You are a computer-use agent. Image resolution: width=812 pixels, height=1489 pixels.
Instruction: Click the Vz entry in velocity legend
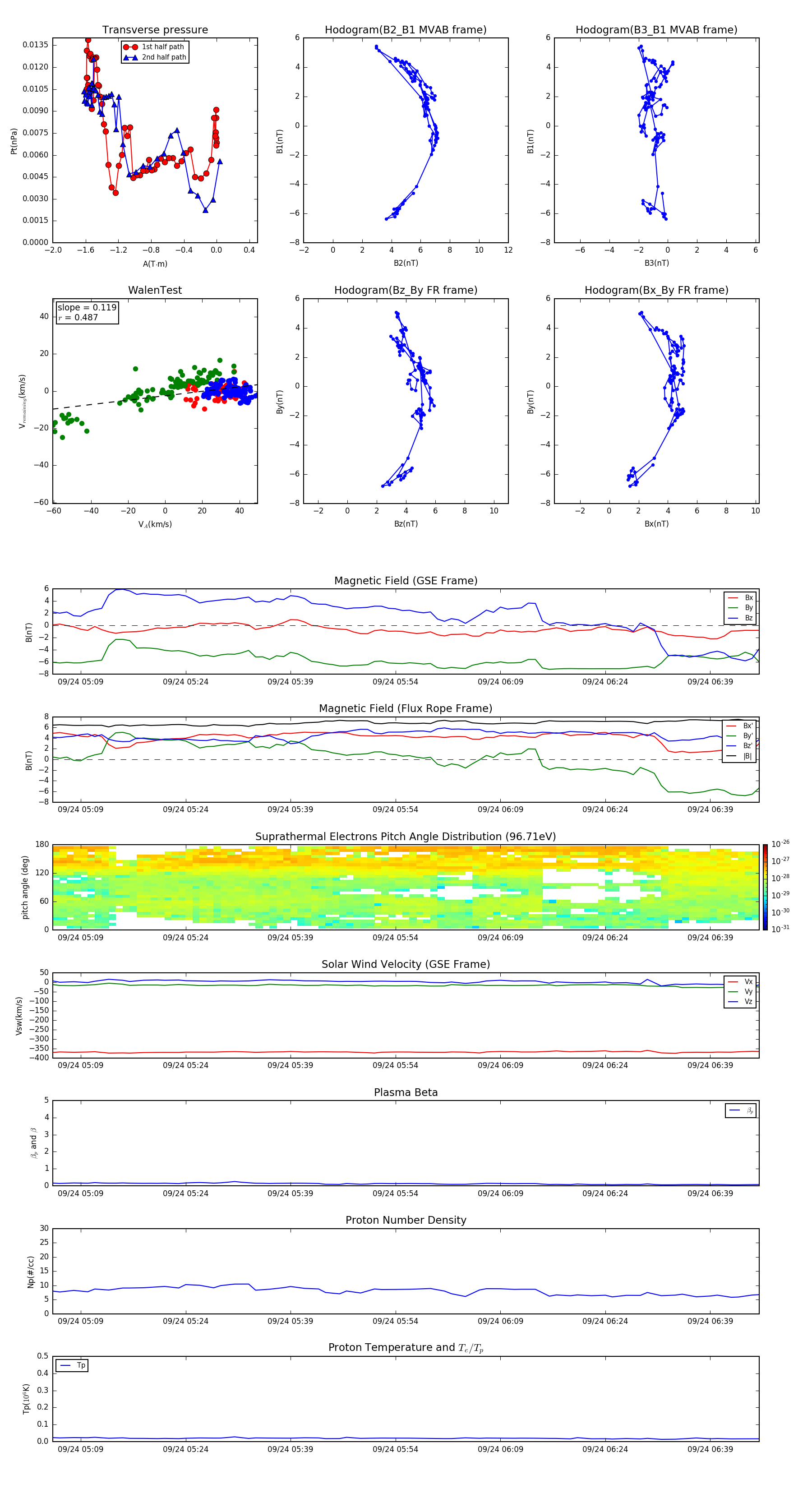pyautogui.click(x=740, y=1002)
